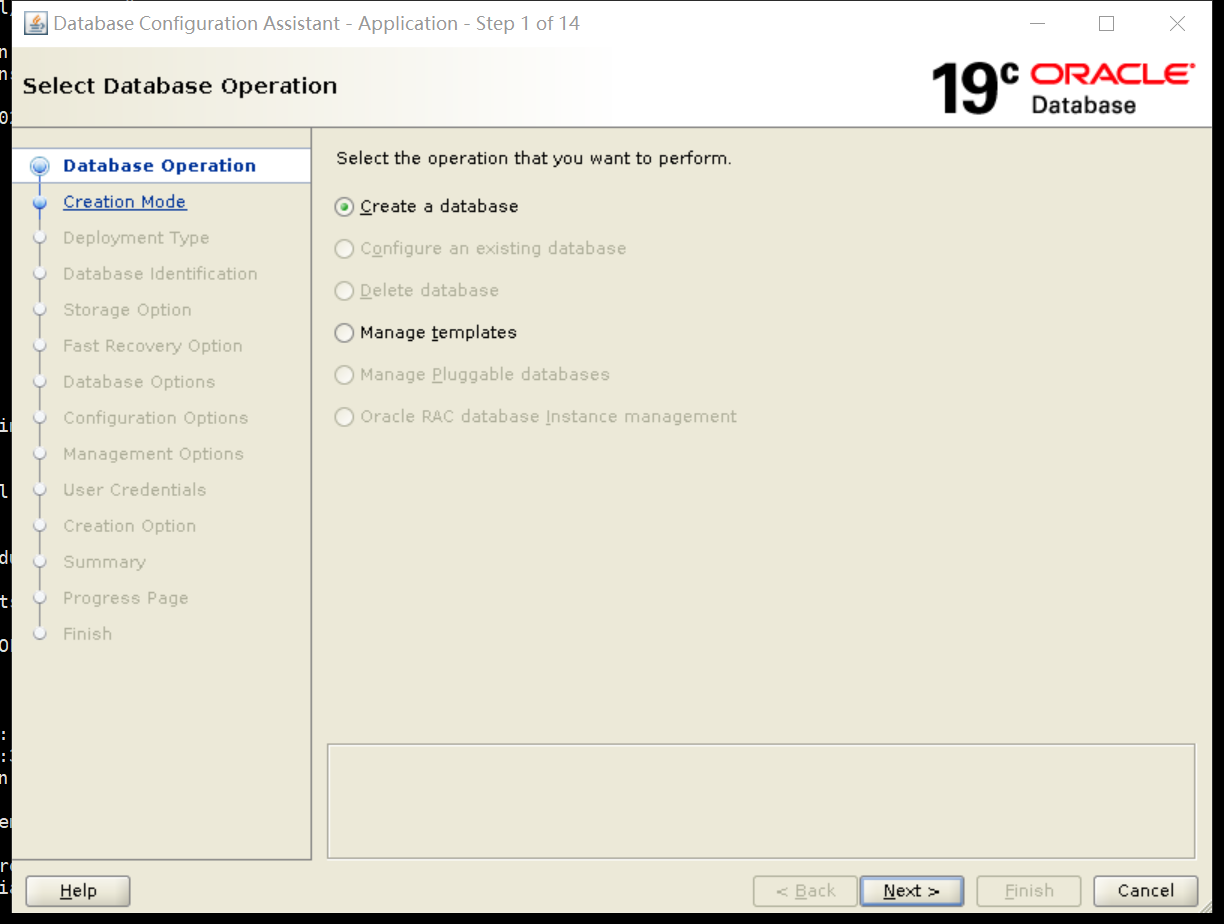Click the Fast Recovery Option step
Screen dimensions: 1224x924
[x=152, y=345]
